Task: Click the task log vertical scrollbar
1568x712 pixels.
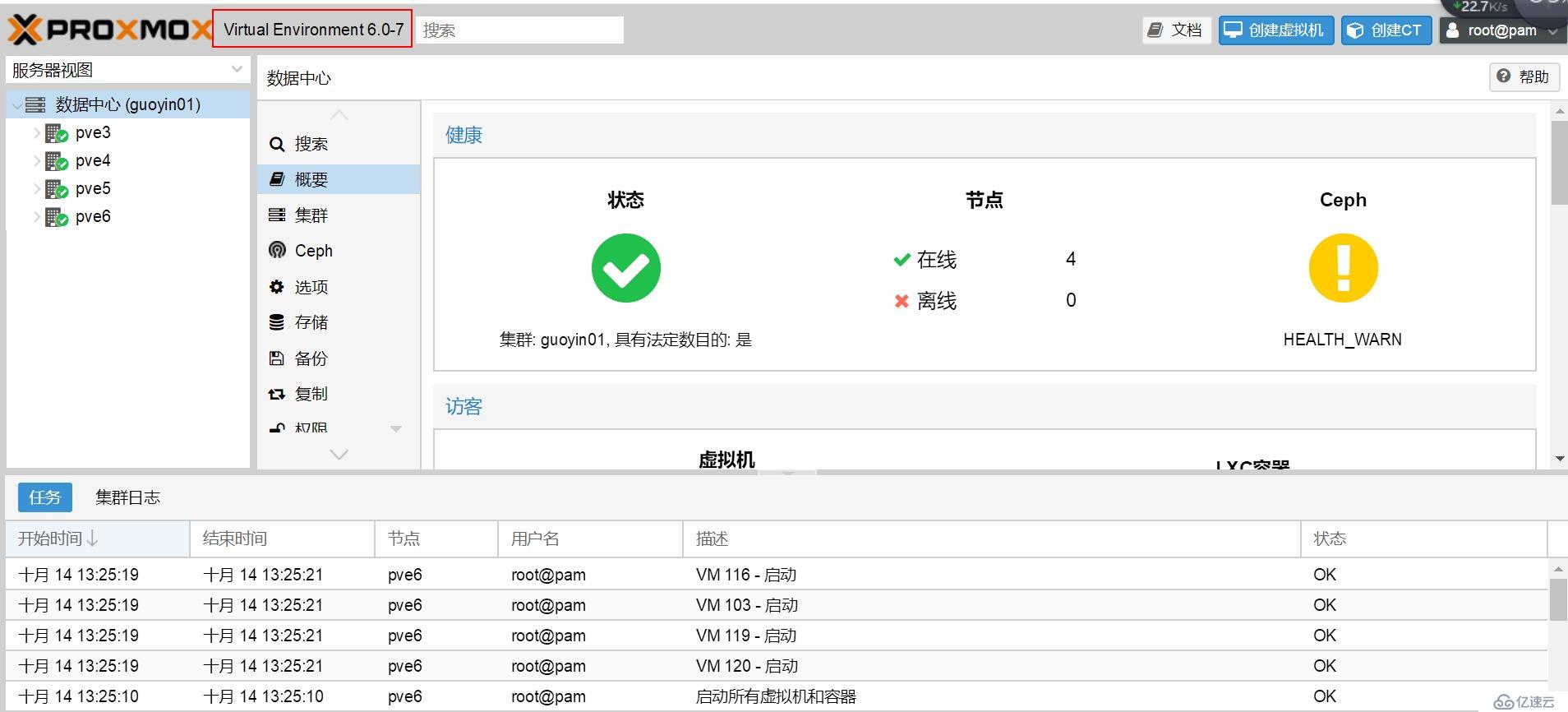Action: [x=1558, y=599]
